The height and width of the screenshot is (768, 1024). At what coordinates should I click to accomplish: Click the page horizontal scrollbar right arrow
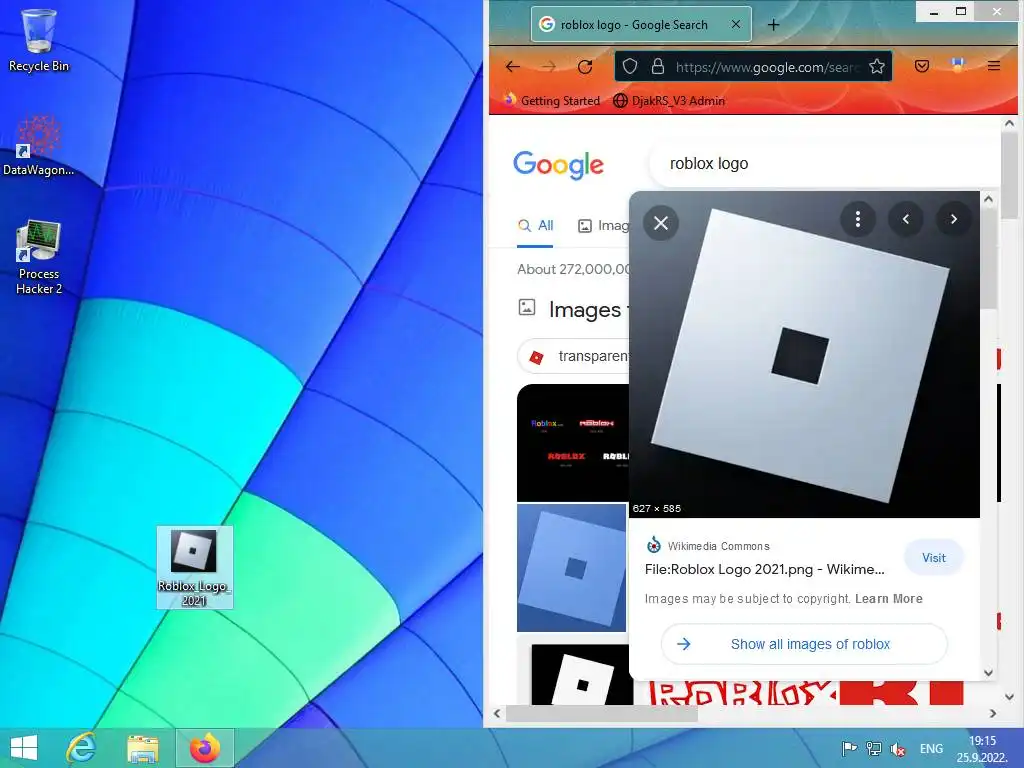(993, 714)
